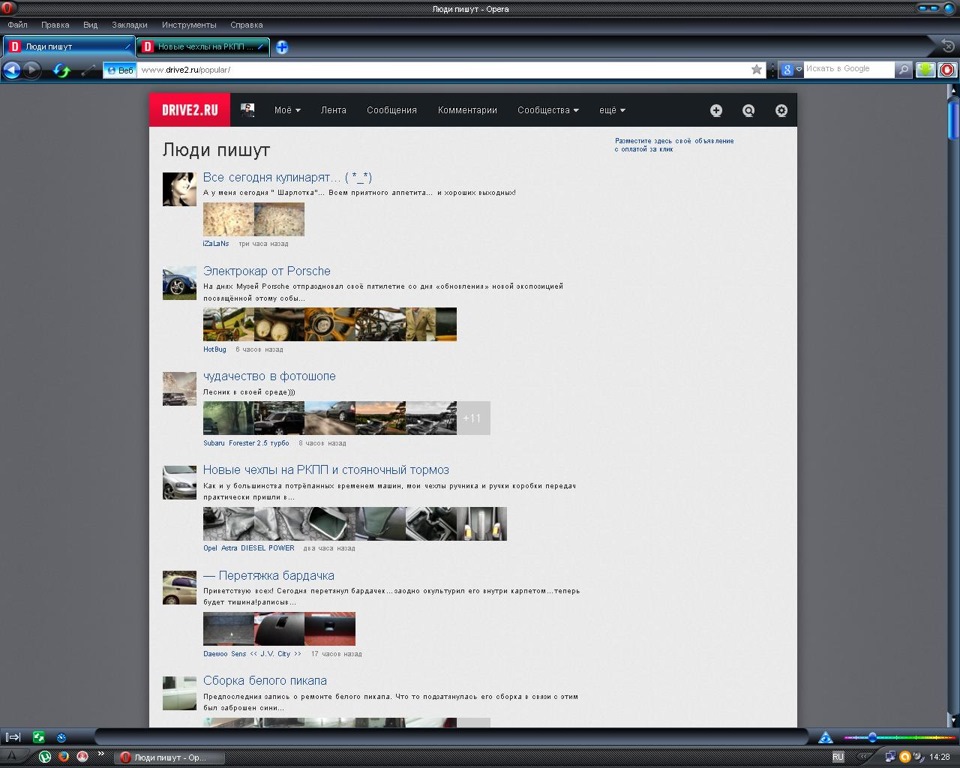The width and height of the screenshot is (960, 768).
Task: Click the DRIVE2.RU logo
Action: point(190,110)
